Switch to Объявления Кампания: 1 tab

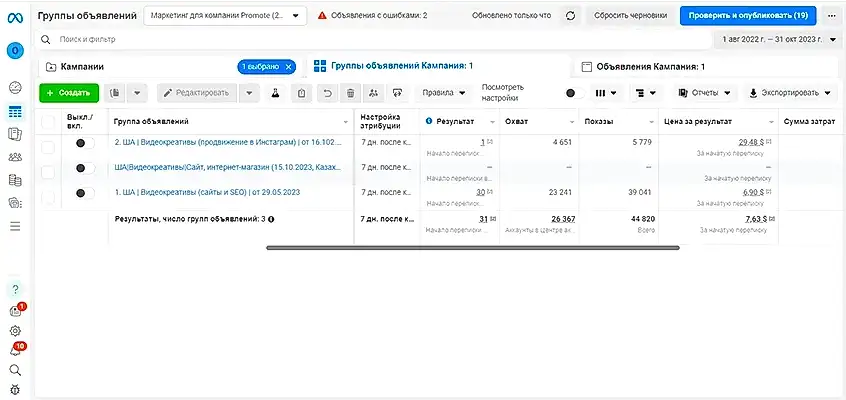[x=650, y=67]
